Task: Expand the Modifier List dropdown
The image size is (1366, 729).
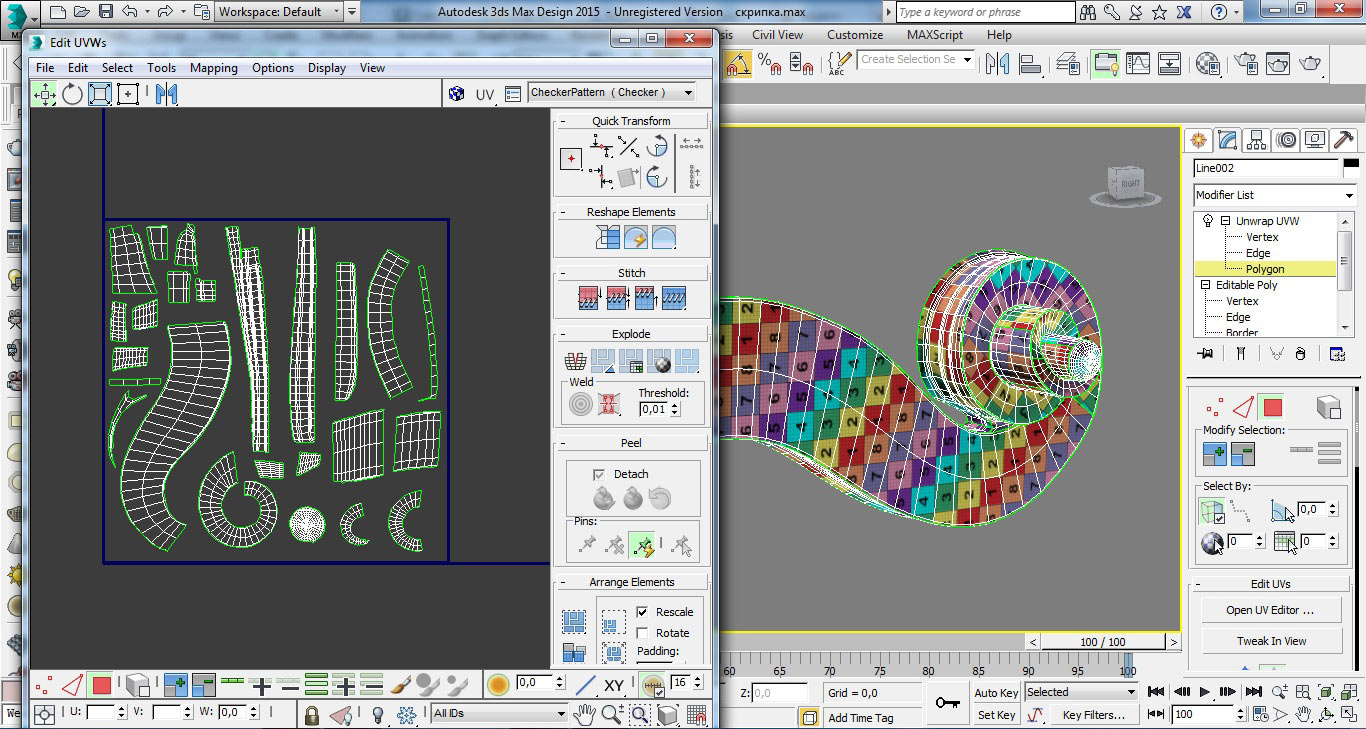Action: pos(1348,195)
